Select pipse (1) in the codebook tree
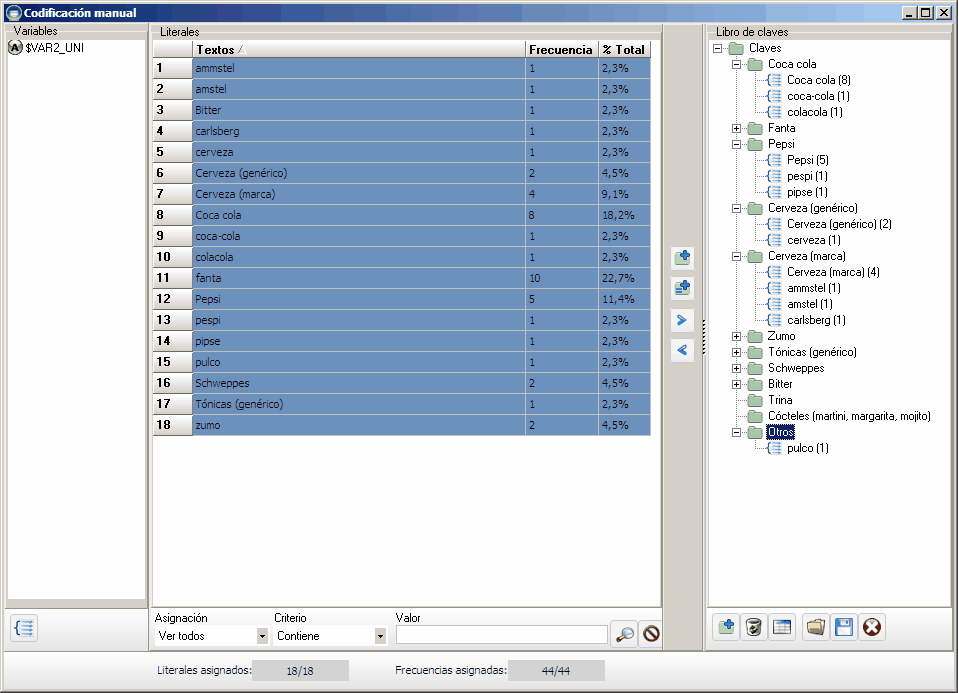 (x=807, y=192)
